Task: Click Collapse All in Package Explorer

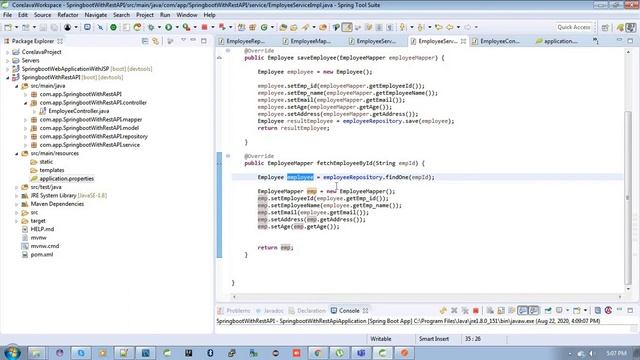Action: (x=145, y=41)
